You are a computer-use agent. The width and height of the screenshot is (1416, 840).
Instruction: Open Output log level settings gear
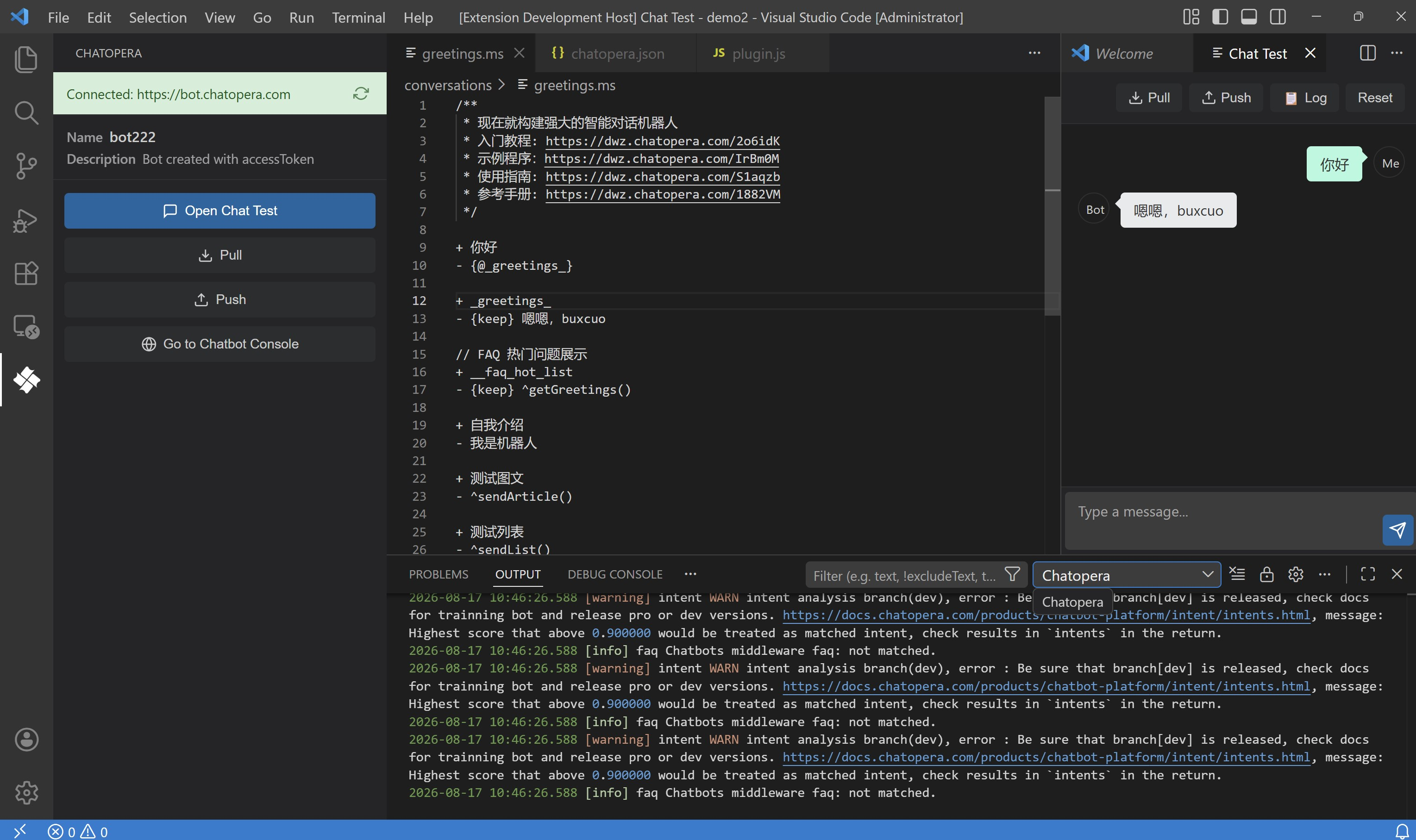tap(1296, 574)
